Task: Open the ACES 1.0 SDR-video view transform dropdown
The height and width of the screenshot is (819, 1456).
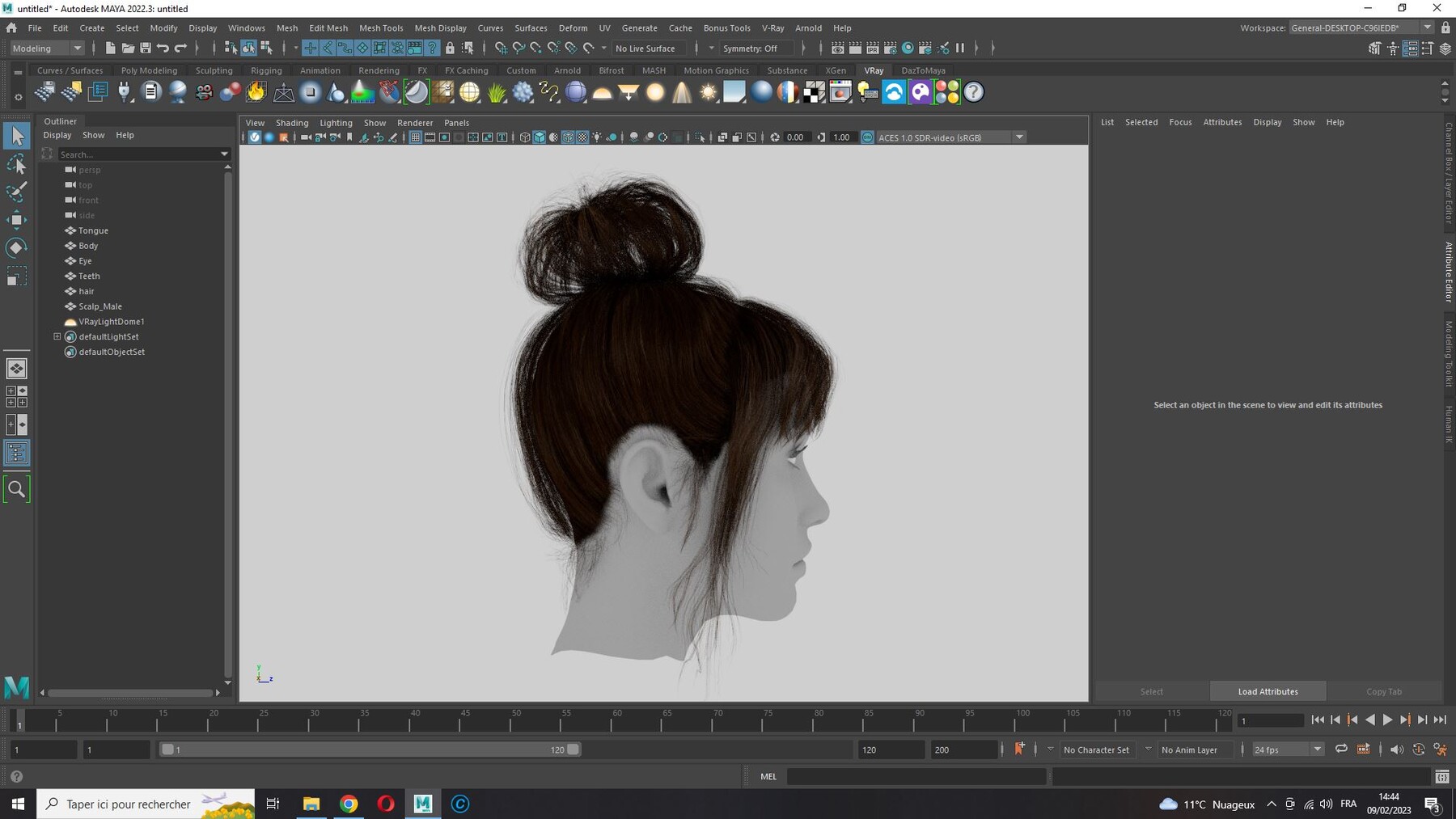Action: (x=951, y=137)
